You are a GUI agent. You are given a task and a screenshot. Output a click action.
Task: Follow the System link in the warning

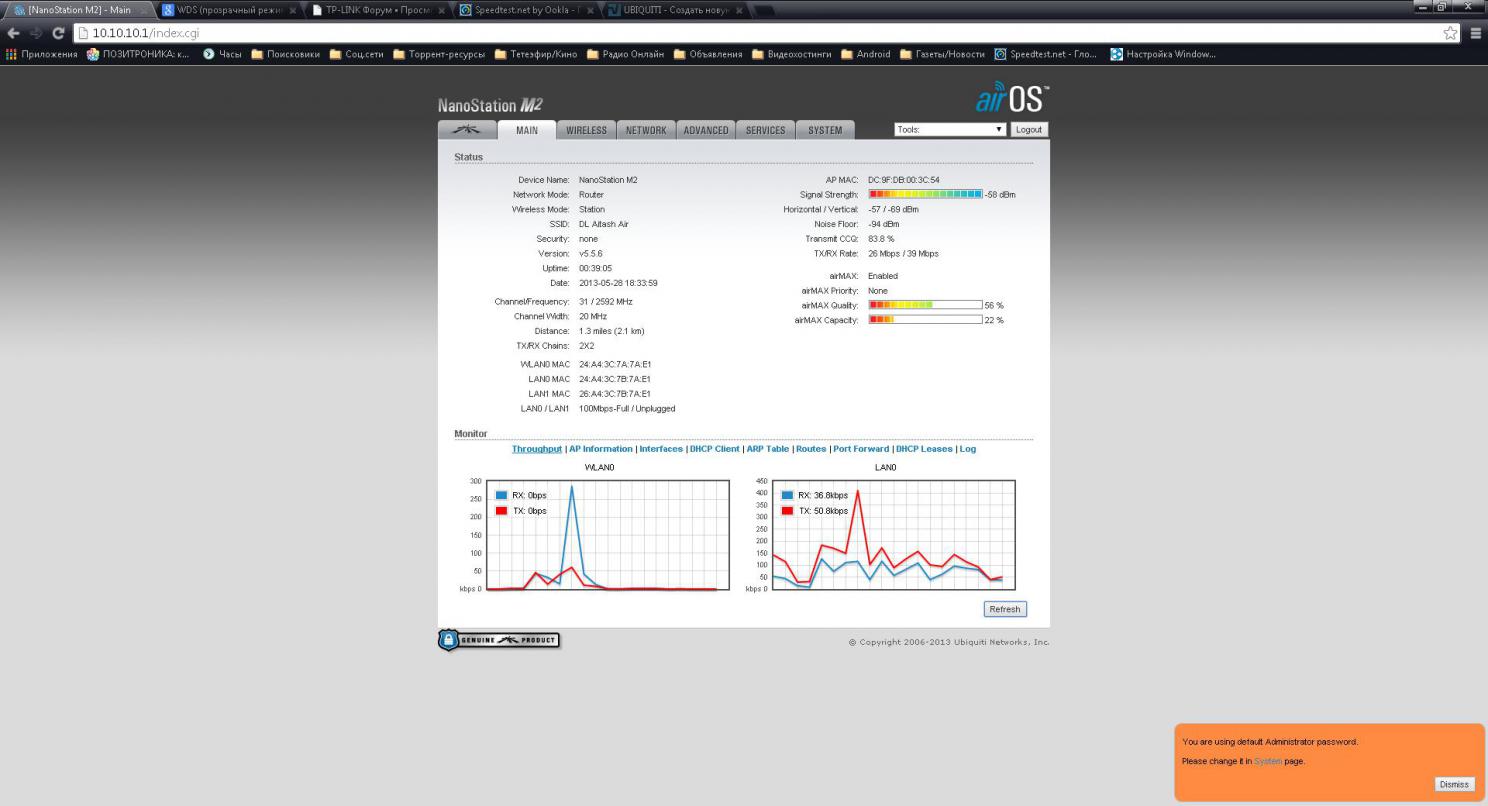(x=1267, y=761)
